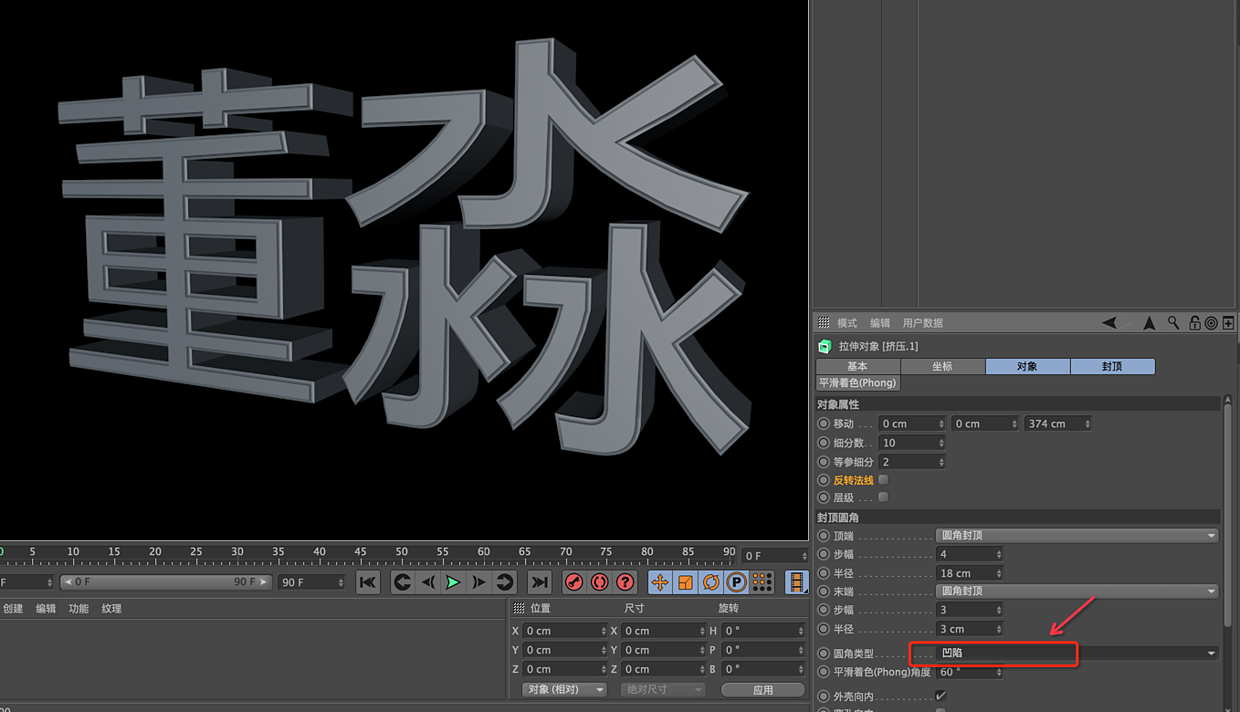Screen dimensions: 1240x712
Task: Click animation circle beside 末端
Action: pos(824,591)
